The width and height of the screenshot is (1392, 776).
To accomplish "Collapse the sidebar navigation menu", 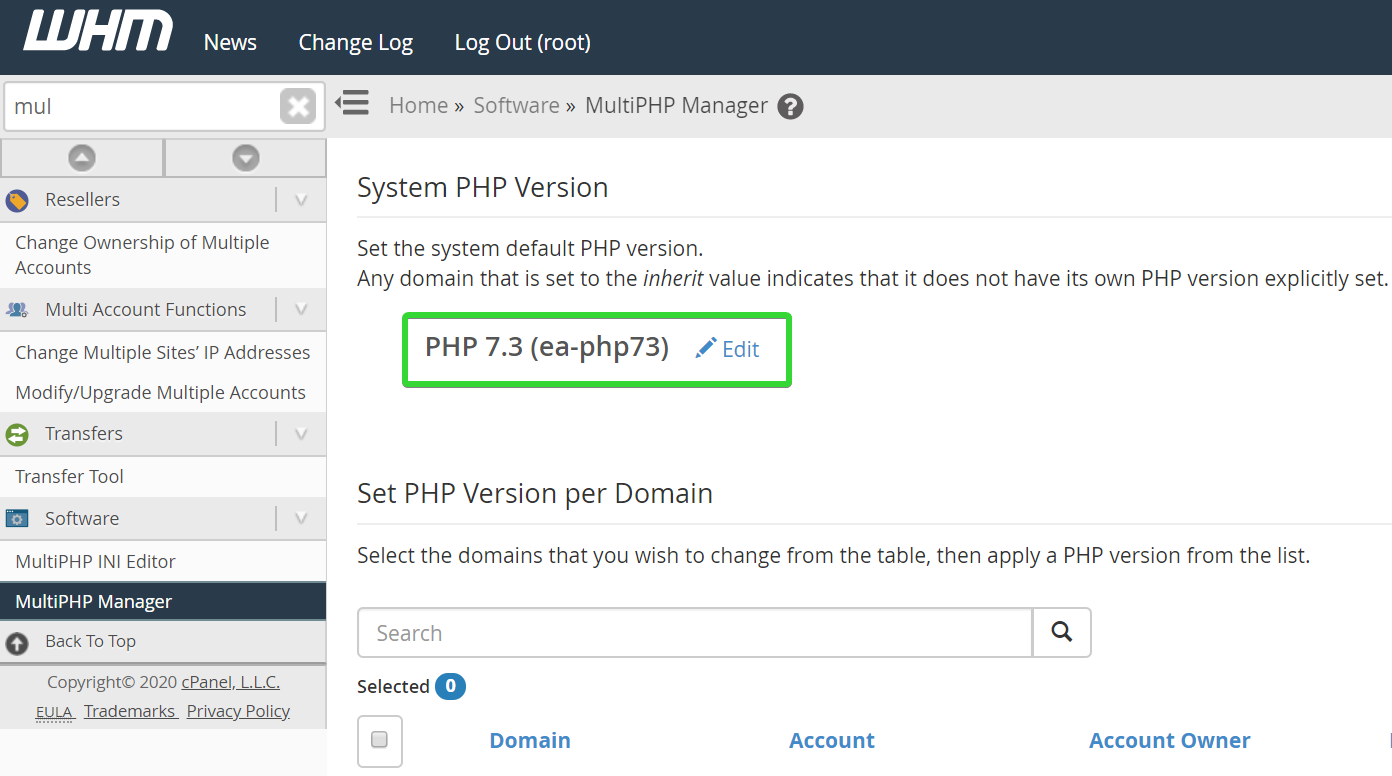I will pyautogui.click(x=352, y=103).
